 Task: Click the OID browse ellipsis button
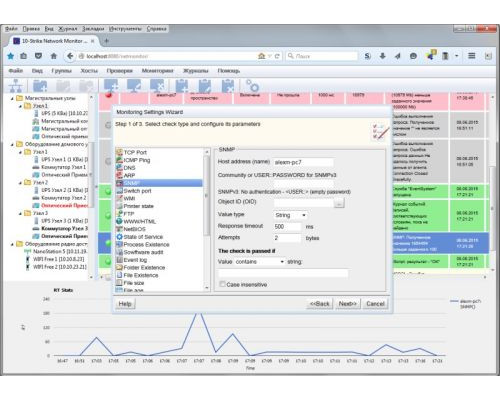pyautogui.click(x=339, y=203)
